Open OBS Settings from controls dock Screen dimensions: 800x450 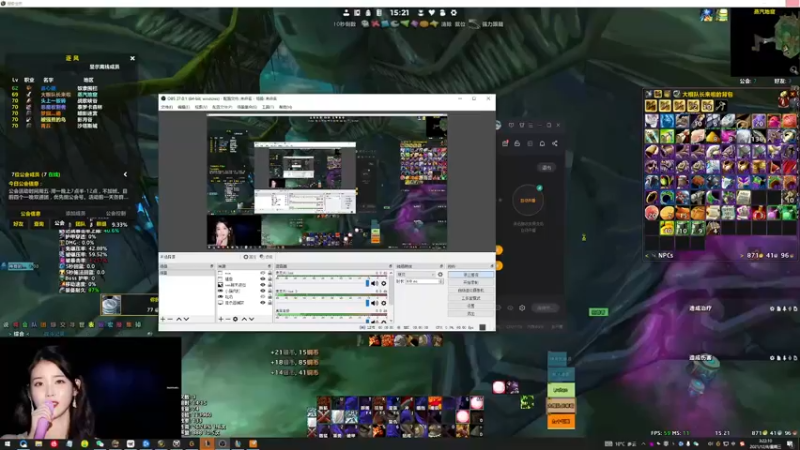(x=470, y=306)
